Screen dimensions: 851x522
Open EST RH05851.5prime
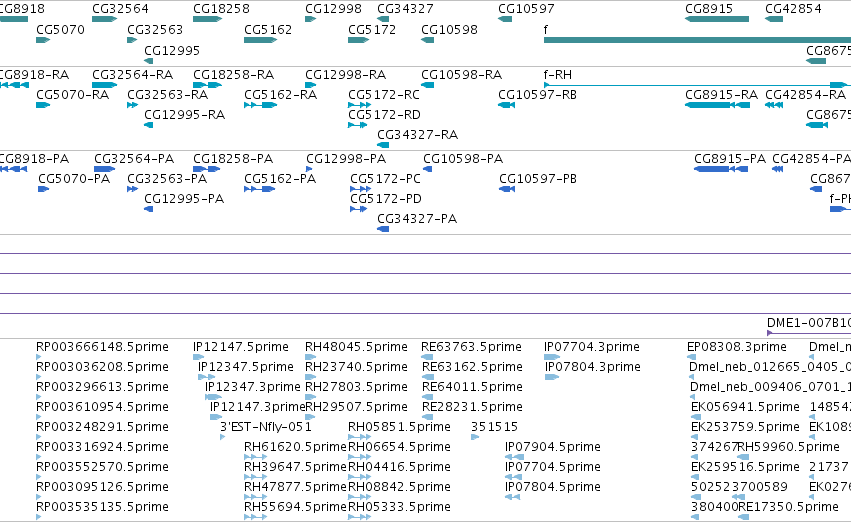click(x=399, y=427)
